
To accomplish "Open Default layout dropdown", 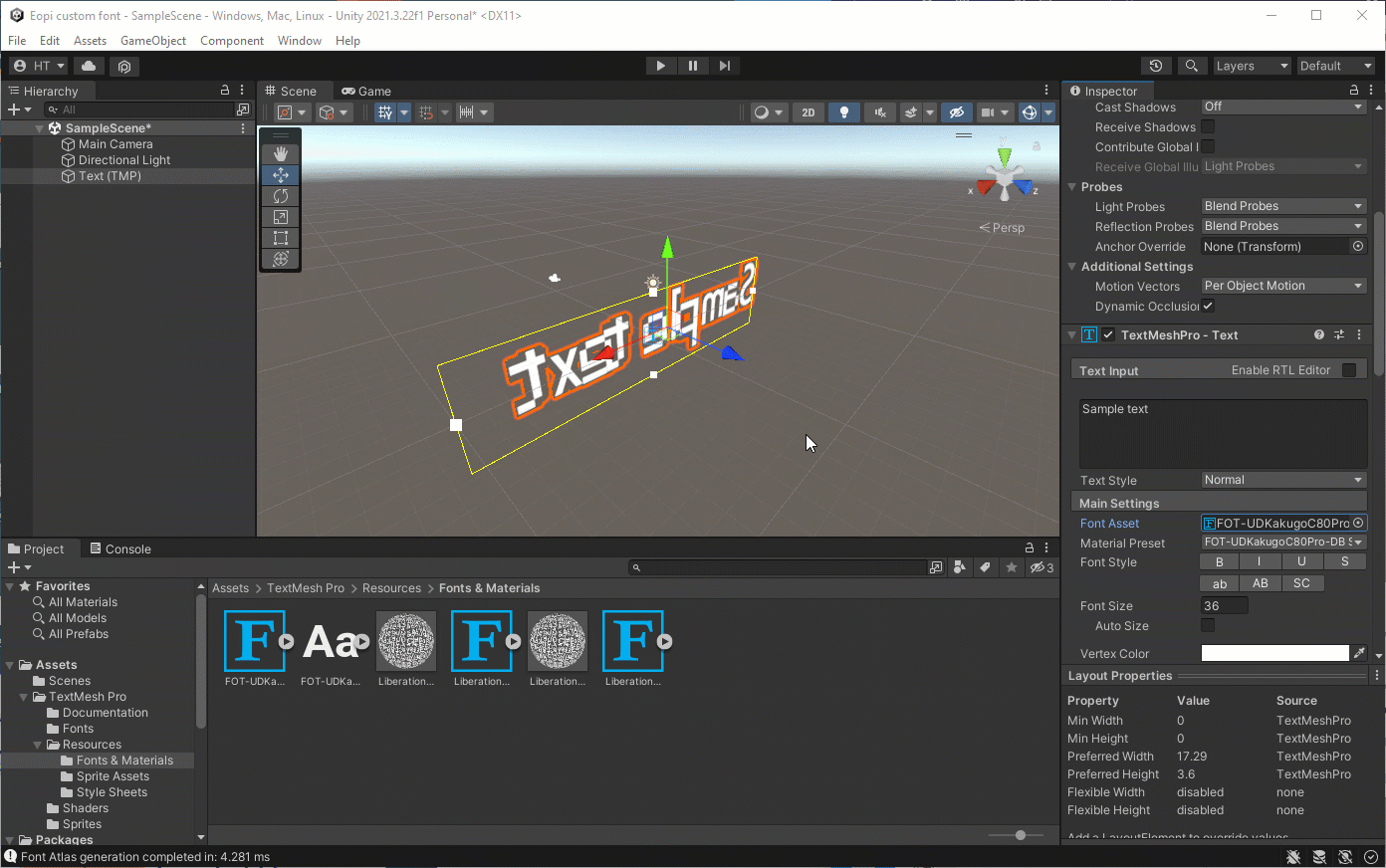I will 1335,66.
